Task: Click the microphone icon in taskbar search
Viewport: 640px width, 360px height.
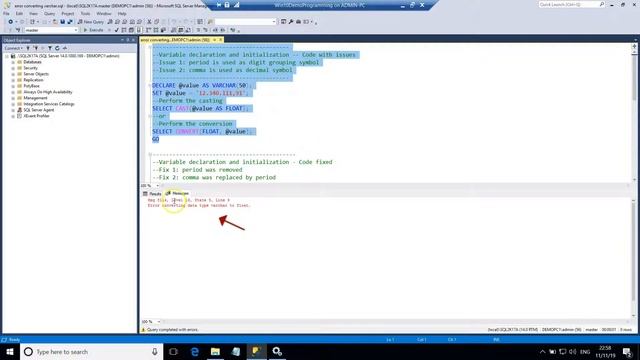Action: [155, 351]
